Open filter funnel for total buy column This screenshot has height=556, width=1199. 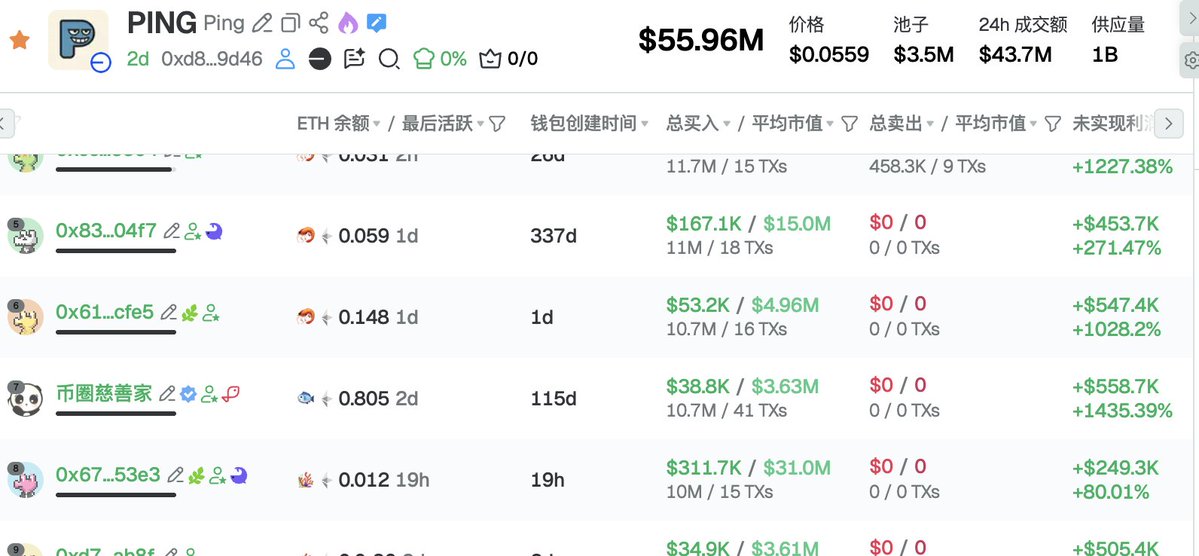point(849,123)
